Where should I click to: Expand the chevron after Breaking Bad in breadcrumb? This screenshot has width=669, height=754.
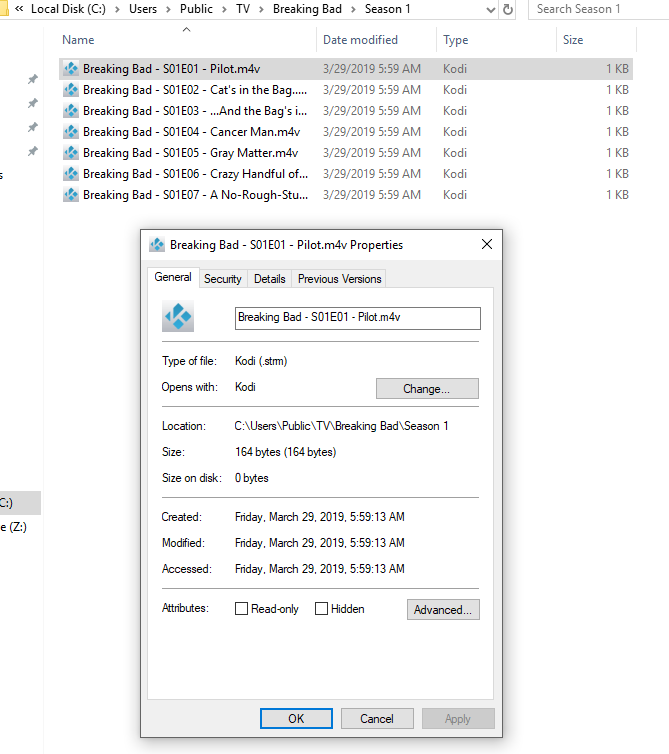point(353,10)
